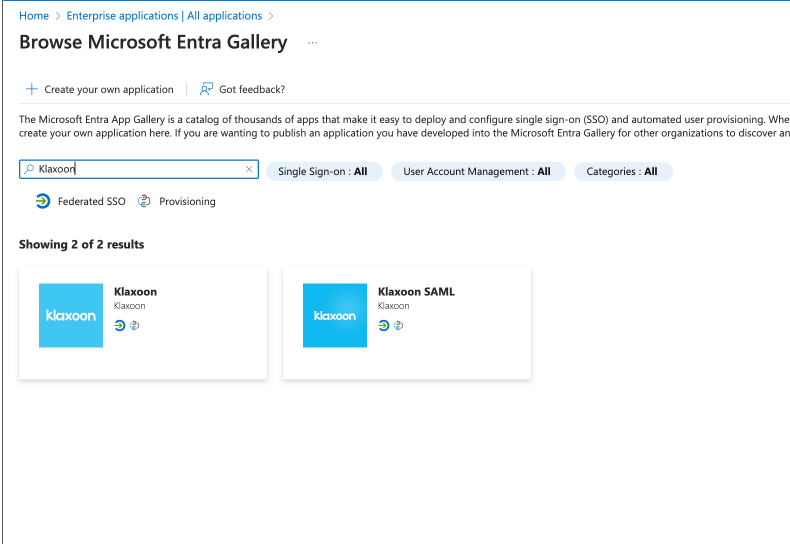Expand the Categories filter
790x544 pixels.
[x=622, y=172]
